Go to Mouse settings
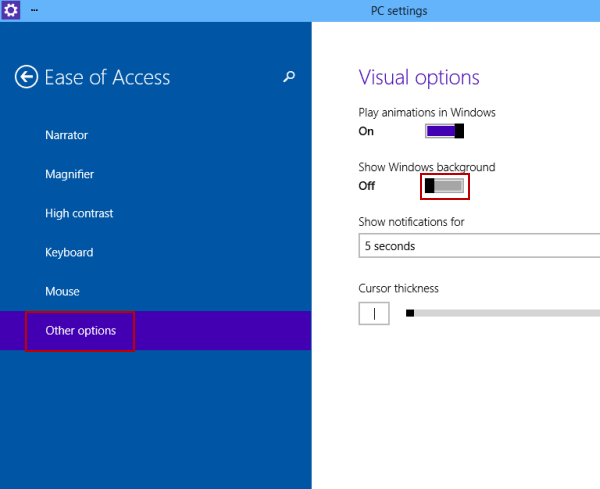This screenshot has height=489, width=600. 62,291
